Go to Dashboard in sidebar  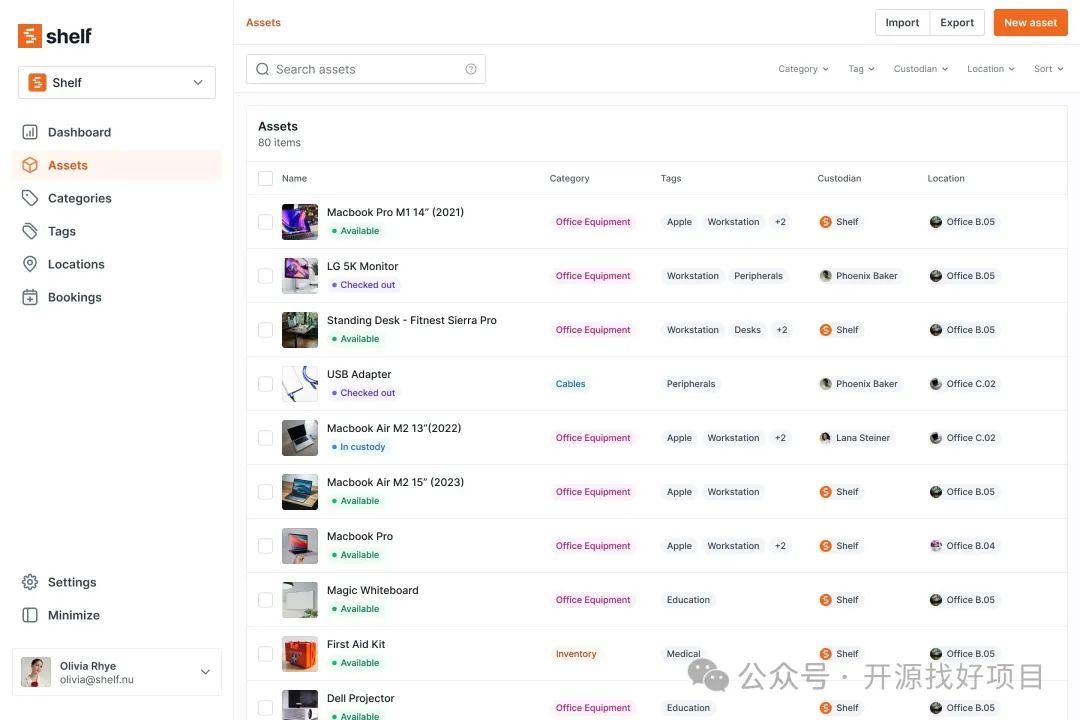coord(117,132)
